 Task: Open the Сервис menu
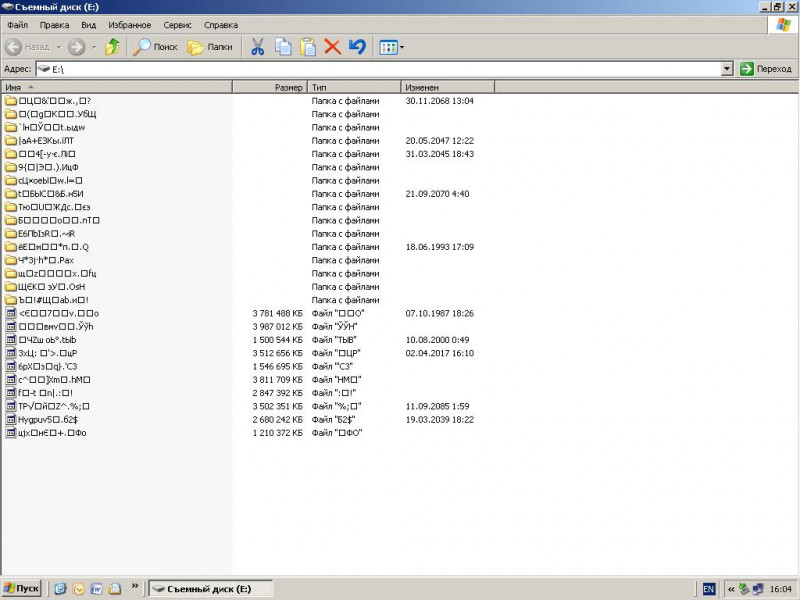click(x=178, y=24)
